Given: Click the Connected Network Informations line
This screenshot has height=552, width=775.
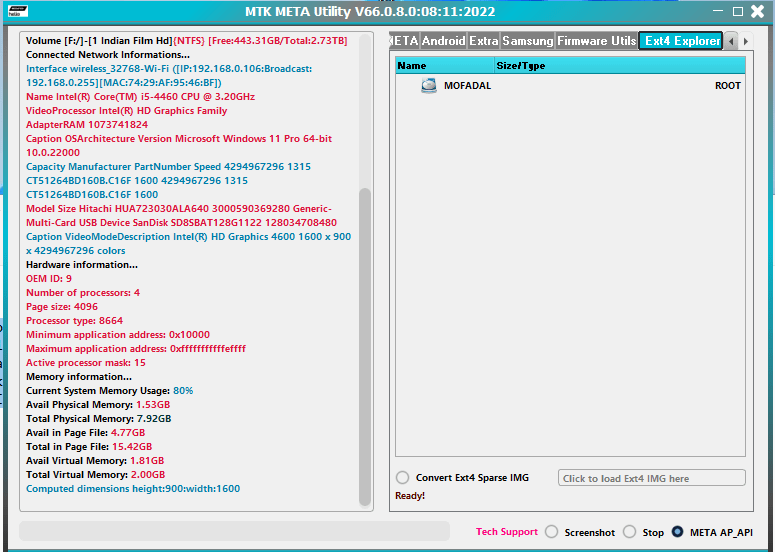Looking at the screenshot, I should pyautogui.click(x=108, y=54).
